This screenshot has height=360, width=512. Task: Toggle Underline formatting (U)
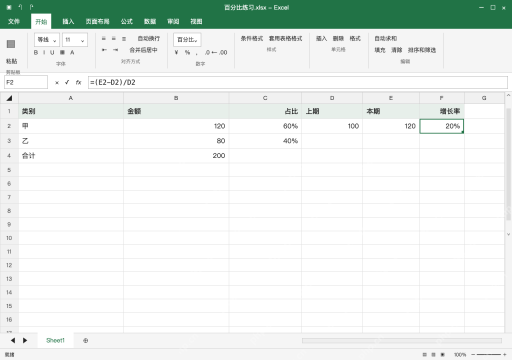click(52, 52)
